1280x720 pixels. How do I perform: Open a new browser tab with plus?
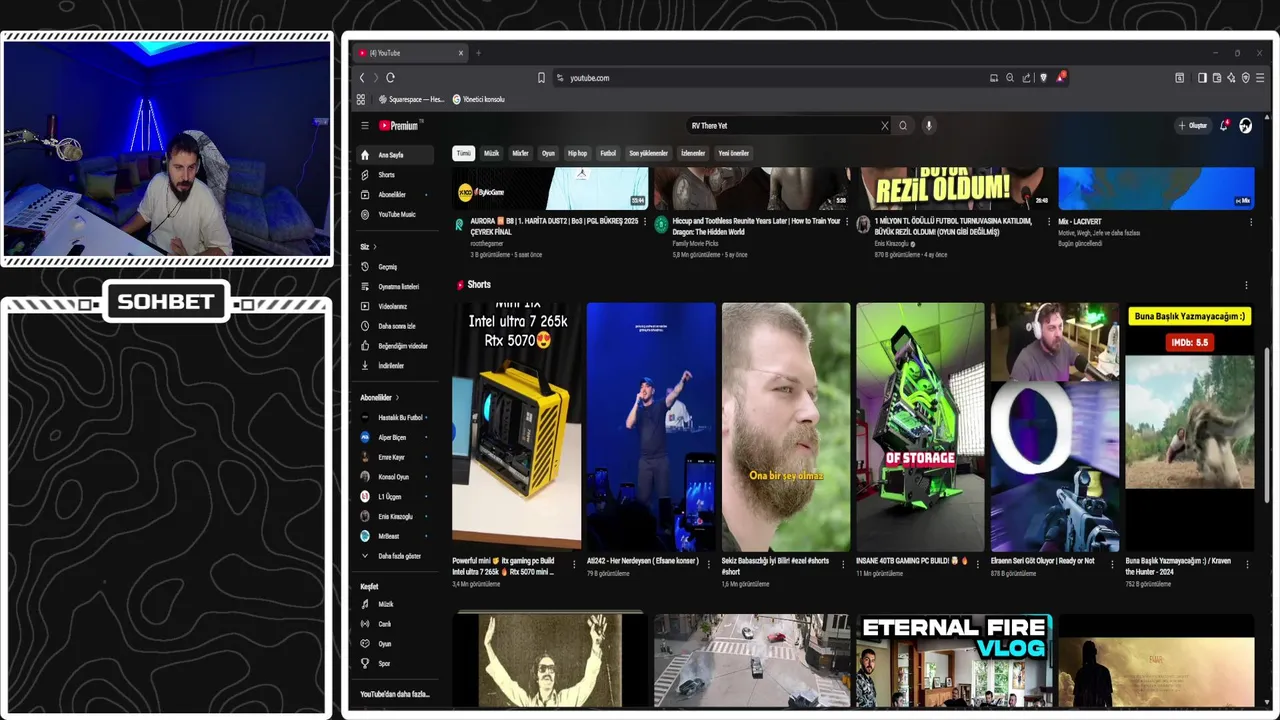click(478, 53)
